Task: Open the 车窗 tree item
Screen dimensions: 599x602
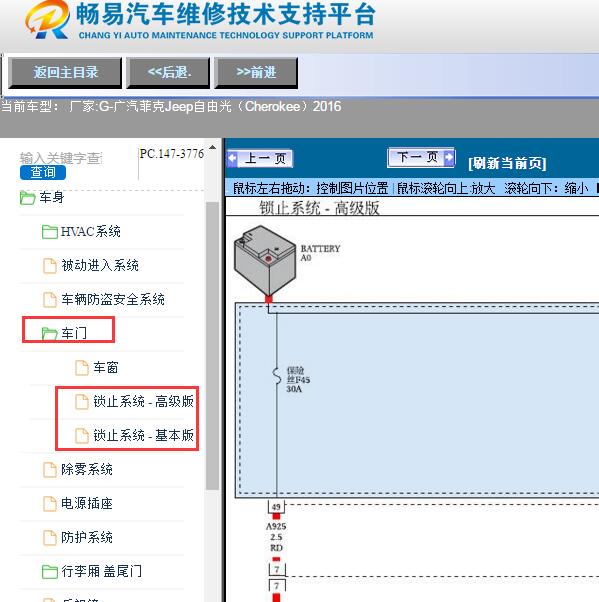Action: pos(106,367)
